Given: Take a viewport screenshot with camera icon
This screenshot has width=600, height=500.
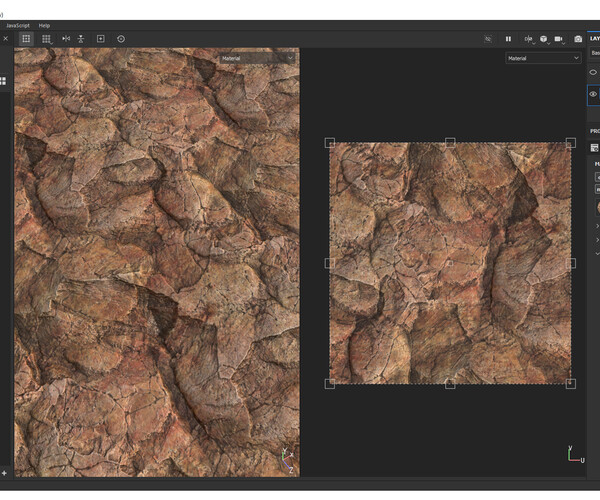Looking at the screenshot, I should (x=578, y=39).
